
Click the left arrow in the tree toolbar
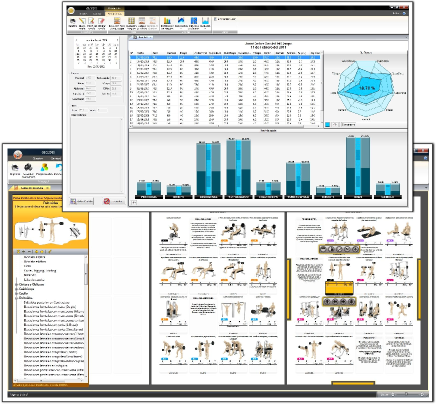pyautogui.click(x=36, y=252)
